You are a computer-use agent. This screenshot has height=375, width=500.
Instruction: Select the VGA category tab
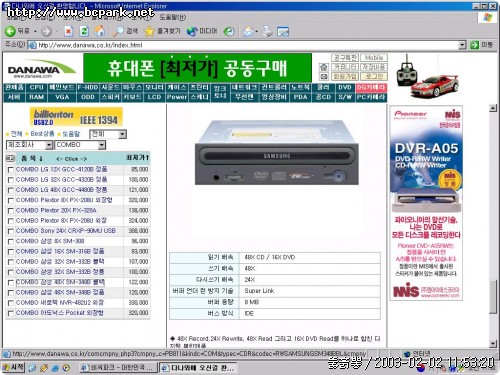(62, 97)
